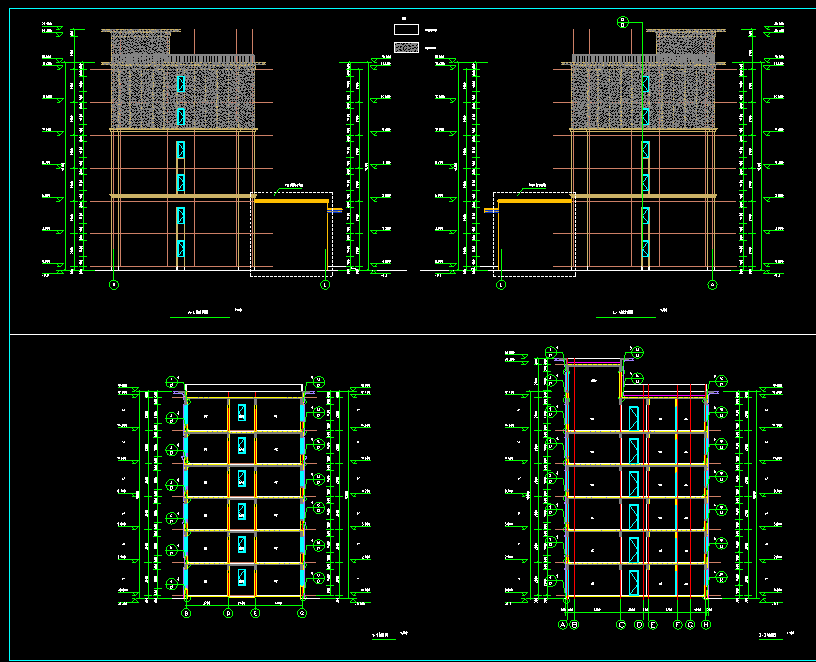816x662 pixels.
Task: Select the hatched legend swatch at top center
Action: tap(406, 47)
